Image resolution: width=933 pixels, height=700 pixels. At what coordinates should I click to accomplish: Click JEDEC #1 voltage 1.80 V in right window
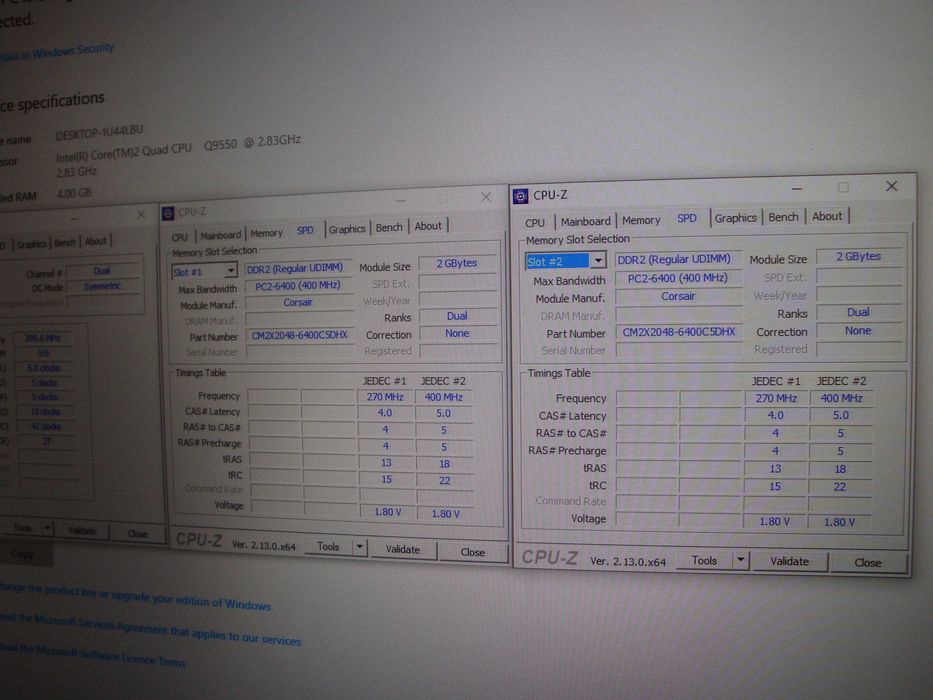[774, 521]
